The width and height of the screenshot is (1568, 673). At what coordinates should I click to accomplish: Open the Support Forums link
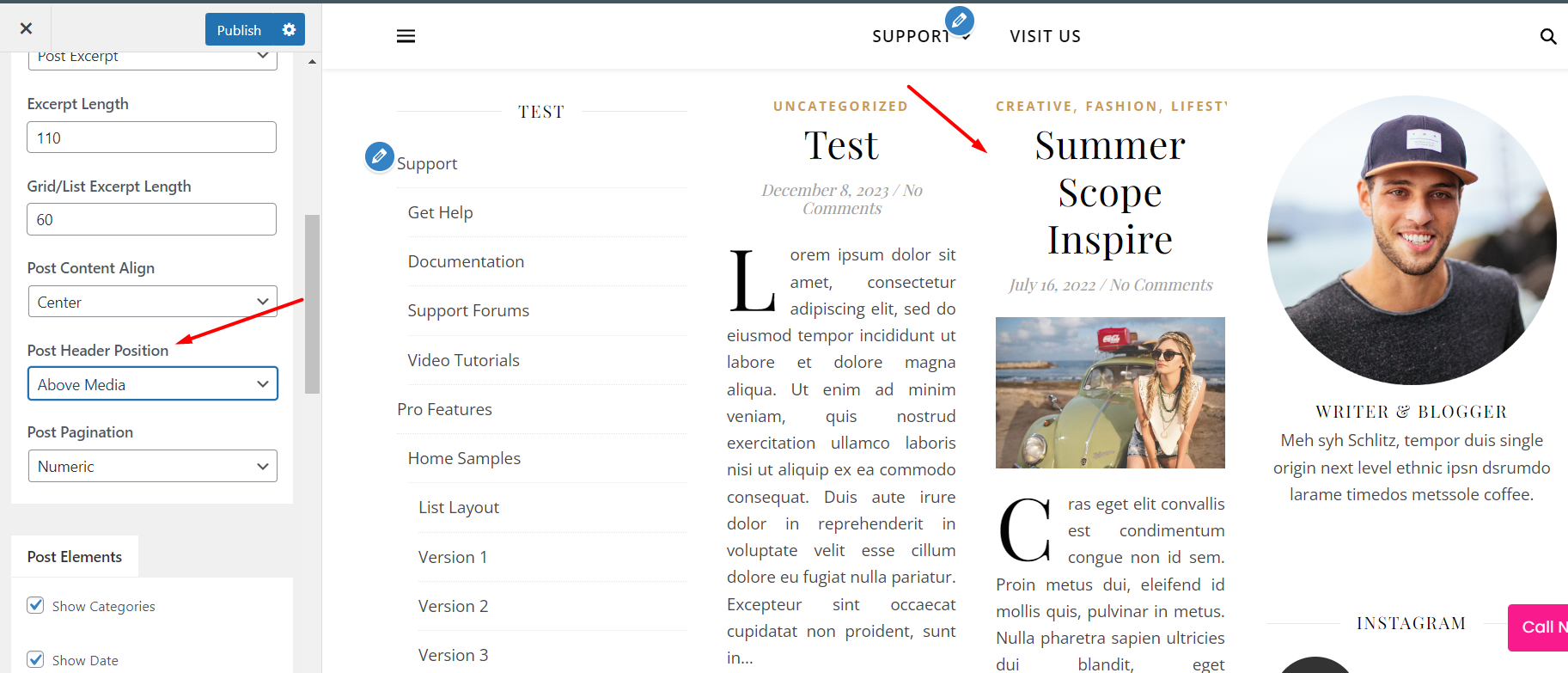click(x=468, y=310)
